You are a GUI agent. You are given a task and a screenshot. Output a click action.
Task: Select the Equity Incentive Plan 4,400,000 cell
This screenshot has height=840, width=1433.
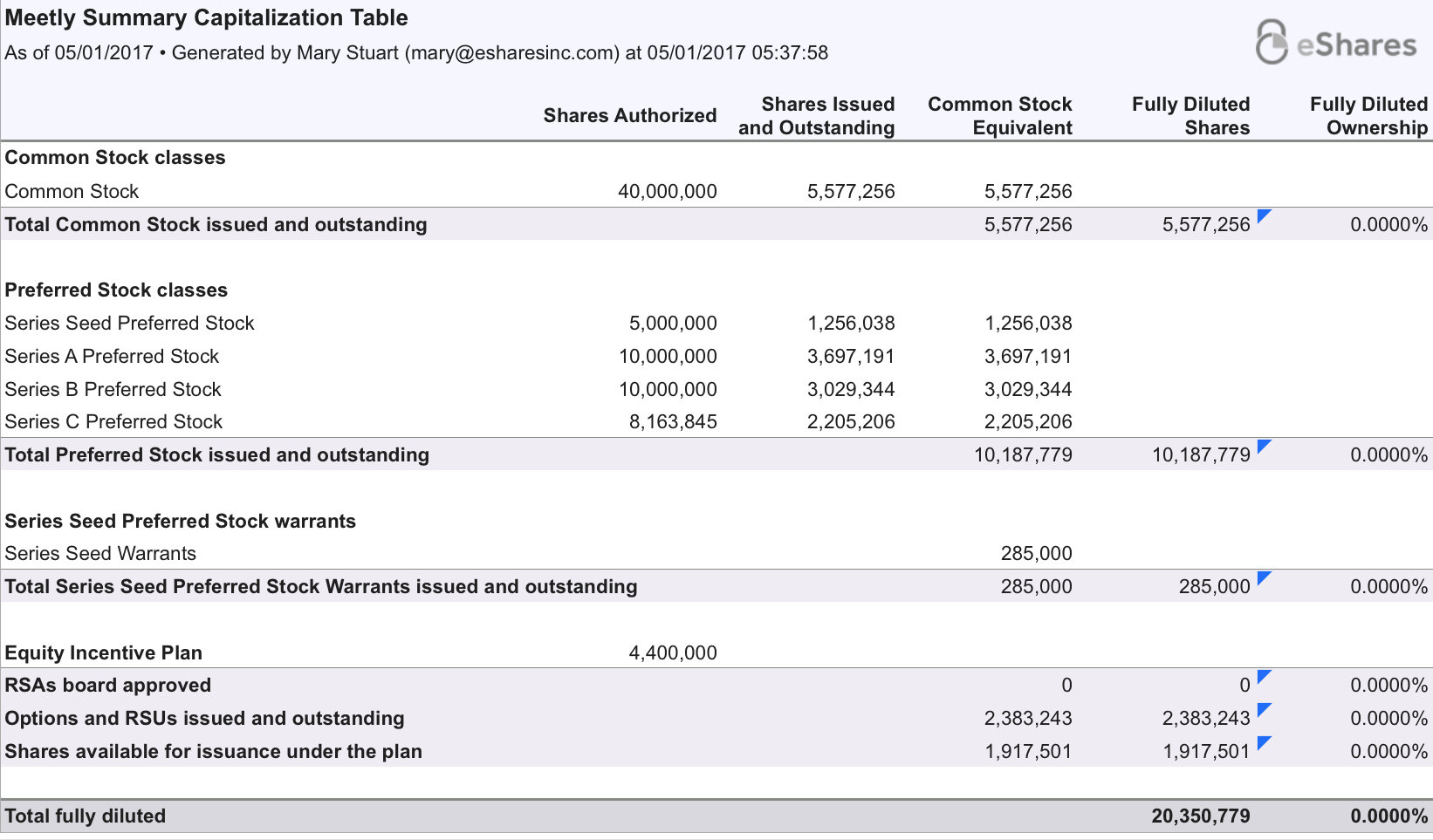tap(672, 652)
